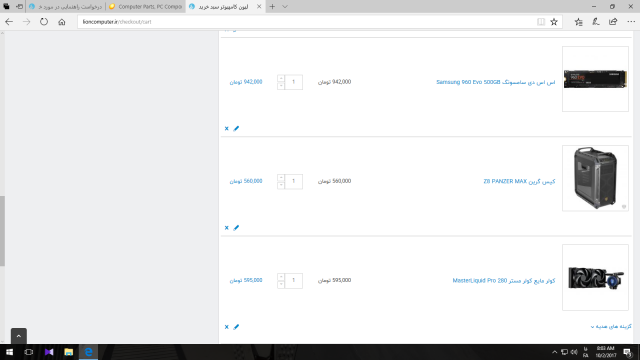Increase quantity of MasterLiquid Pro 280
640x360 pixels.
(281, 277)
